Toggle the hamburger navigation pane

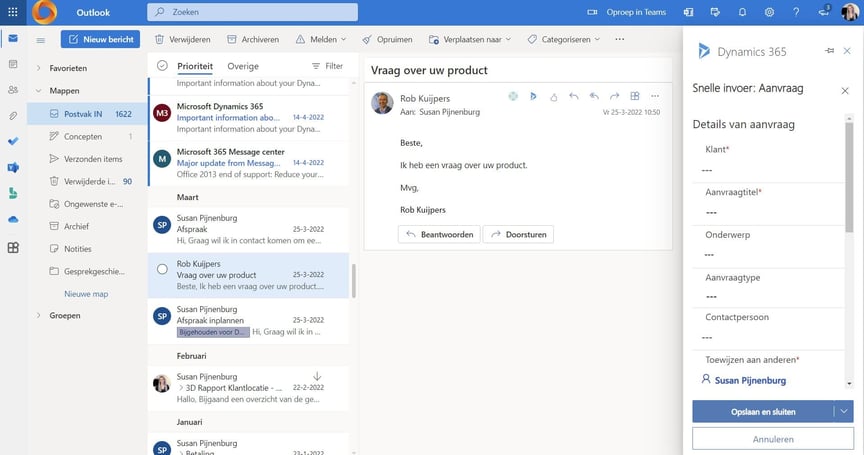tap(40, 40)
